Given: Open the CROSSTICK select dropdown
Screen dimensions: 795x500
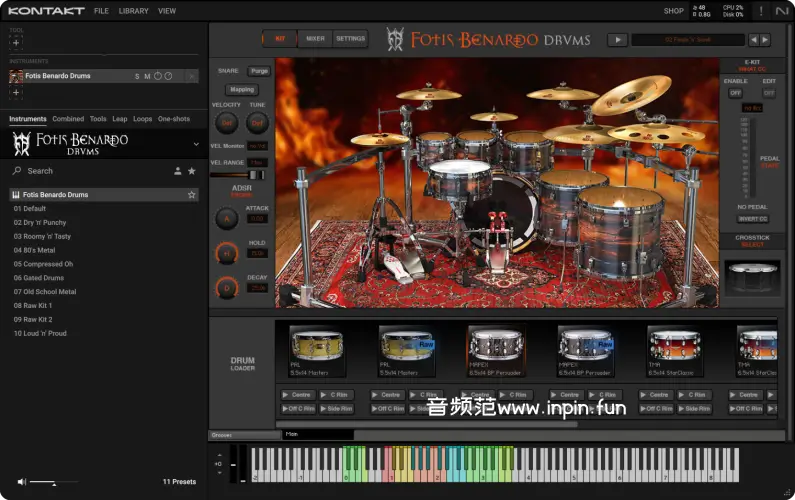Looking at the screenshot, I should pyautogui.click(x=752, y=244).
